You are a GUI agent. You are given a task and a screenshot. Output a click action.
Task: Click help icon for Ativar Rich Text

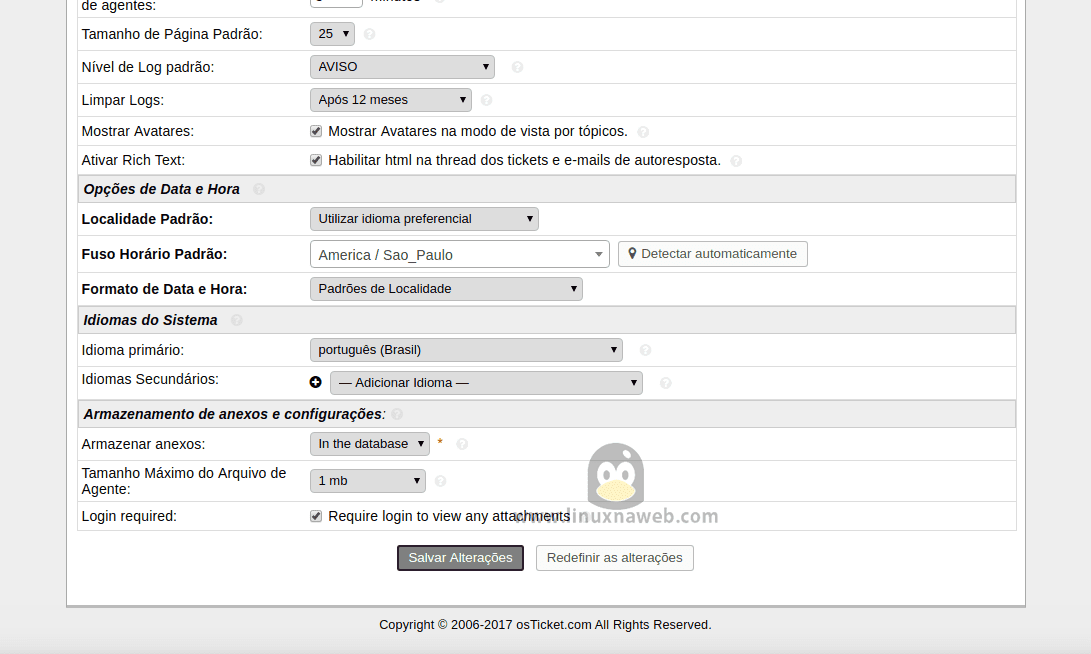tap(736, 161)
